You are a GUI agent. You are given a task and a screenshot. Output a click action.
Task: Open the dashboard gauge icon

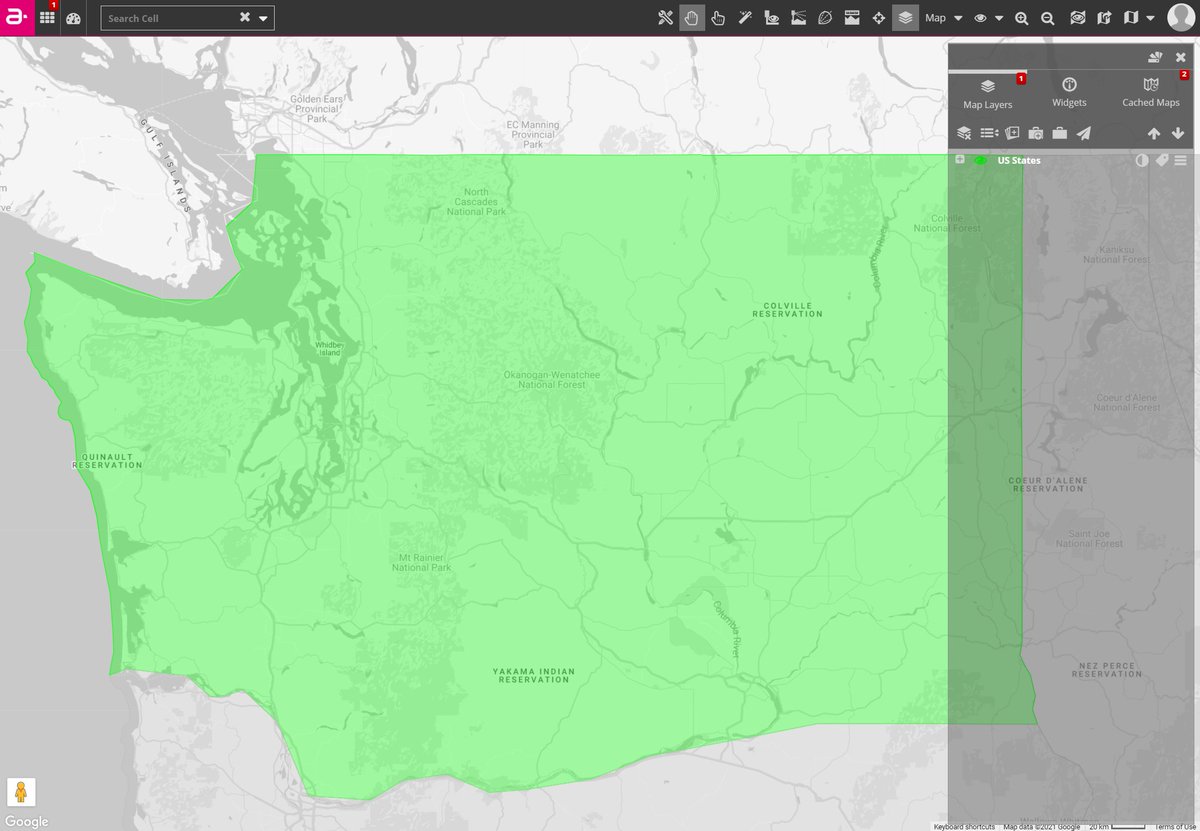(x=74, y=18)
